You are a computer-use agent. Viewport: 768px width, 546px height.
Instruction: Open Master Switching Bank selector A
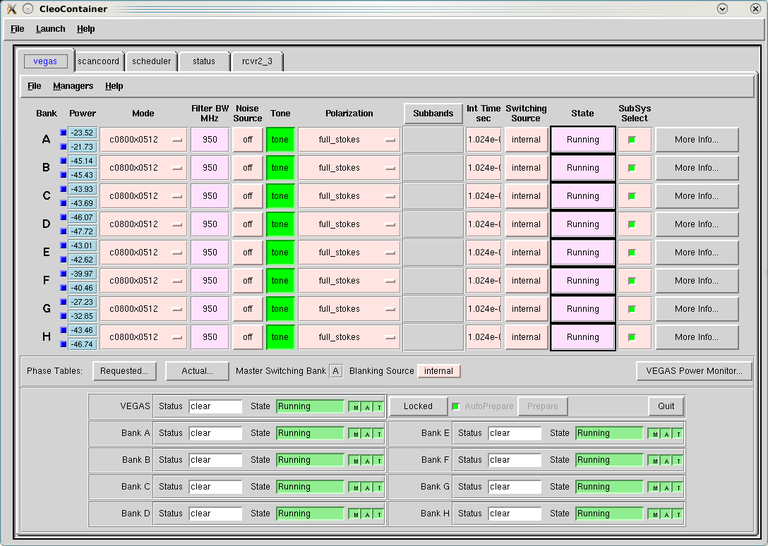pos(336,371)
